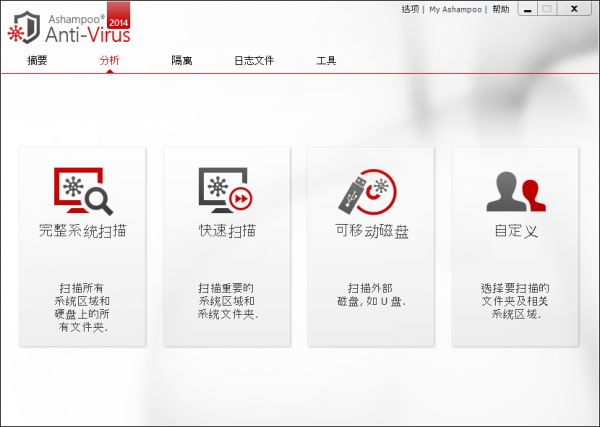Open the 帮助 link
The image size is (600, 427).
(x=501, y=9)
